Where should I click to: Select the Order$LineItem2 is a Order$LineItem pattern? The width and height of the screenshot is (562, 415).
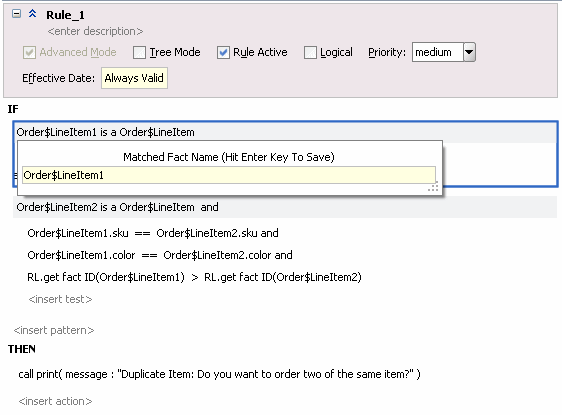(105, 207)
